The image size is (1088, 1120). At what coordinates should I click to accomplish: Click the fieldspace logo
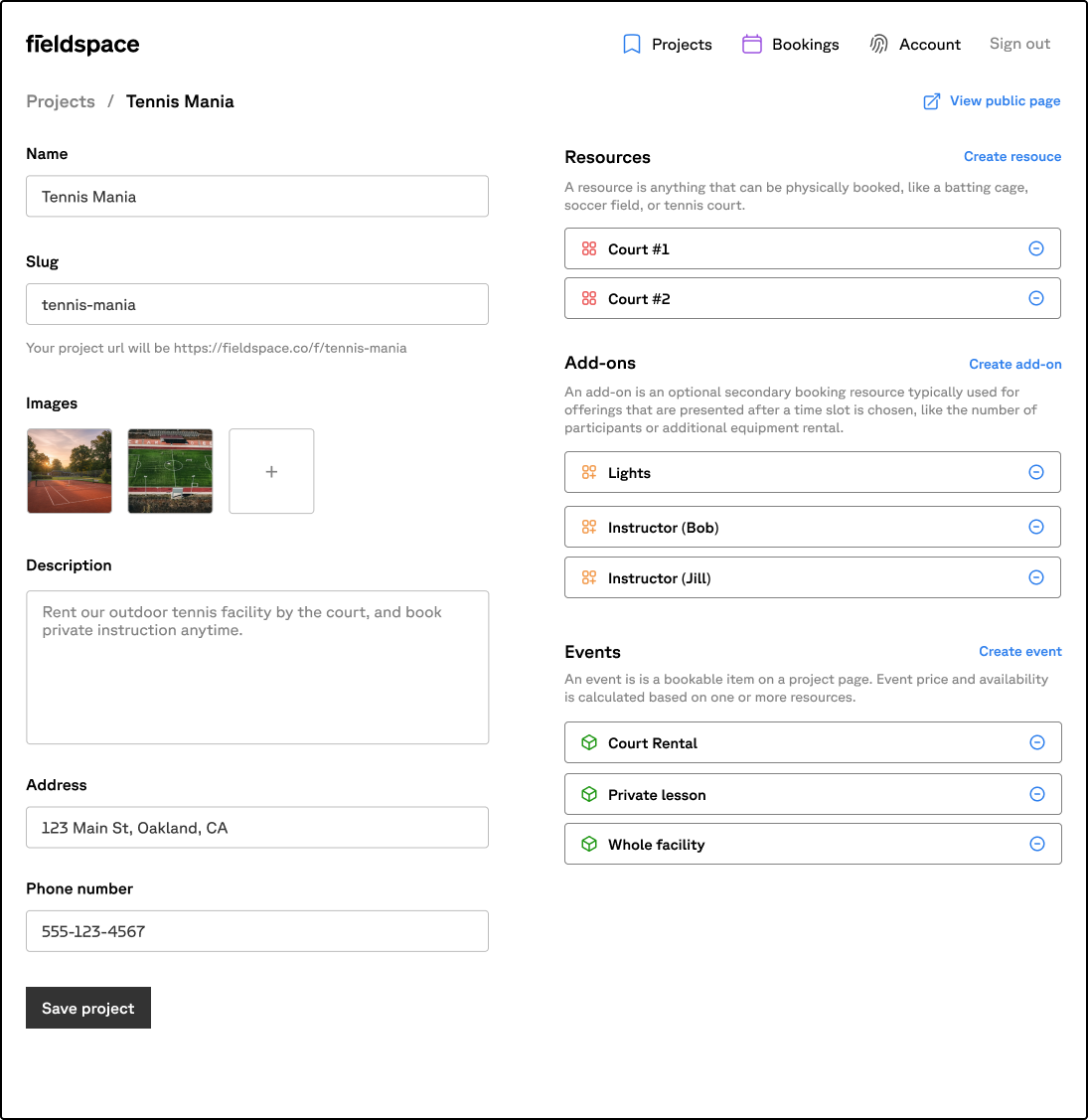pyautogui.click(x=82, y=45)
